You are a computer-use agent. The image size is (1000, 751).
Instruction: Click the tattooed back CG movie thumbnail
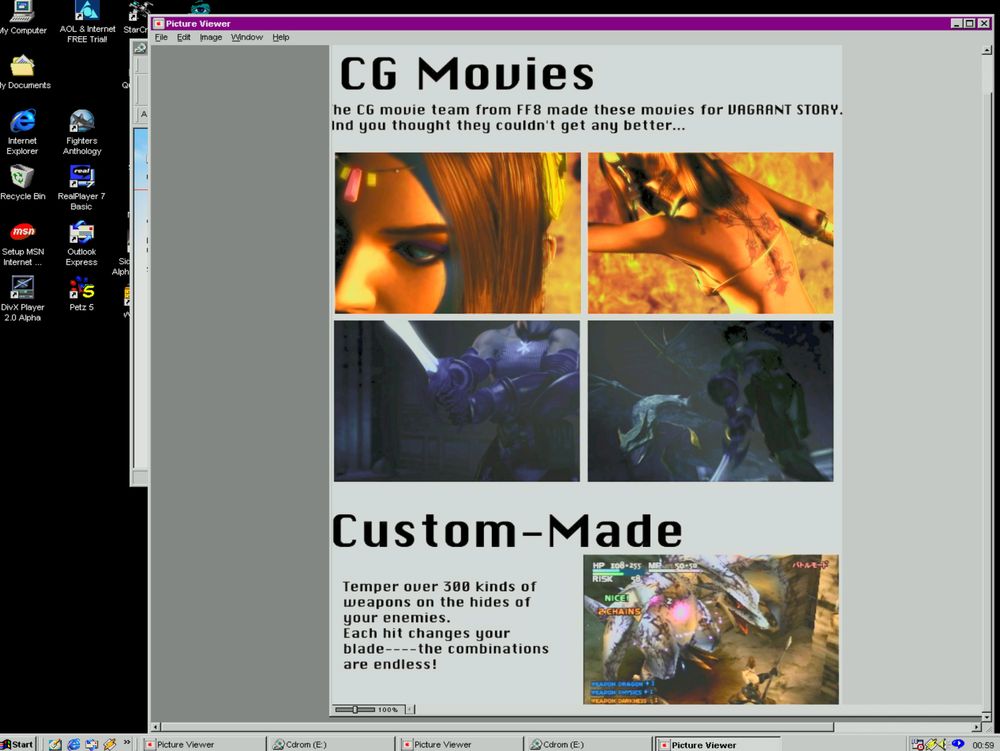click(710, 233)
